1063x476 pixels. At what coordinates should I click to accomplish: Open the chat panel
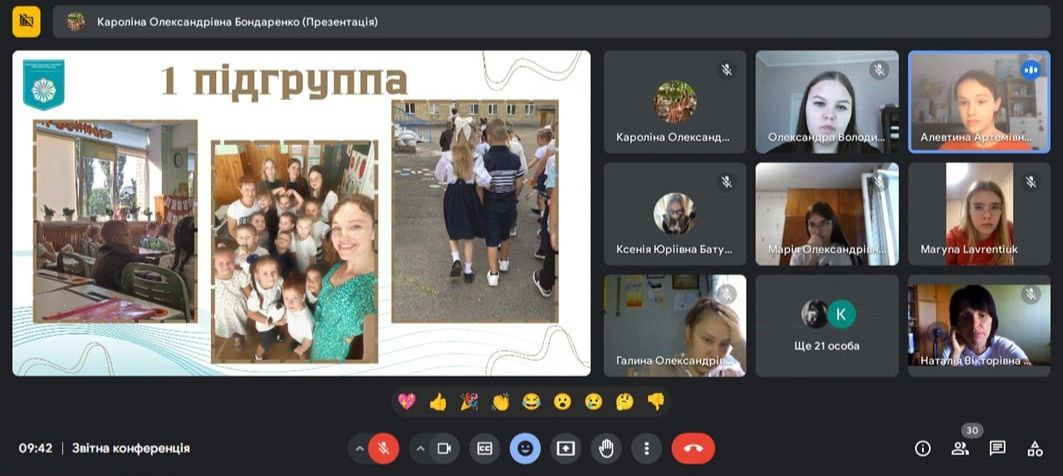click(997, 448)
